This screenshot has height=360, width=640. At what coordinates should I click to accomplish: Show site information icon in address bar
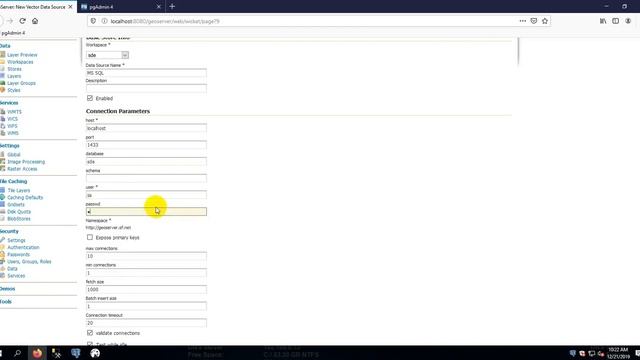[x=104, y=21]
